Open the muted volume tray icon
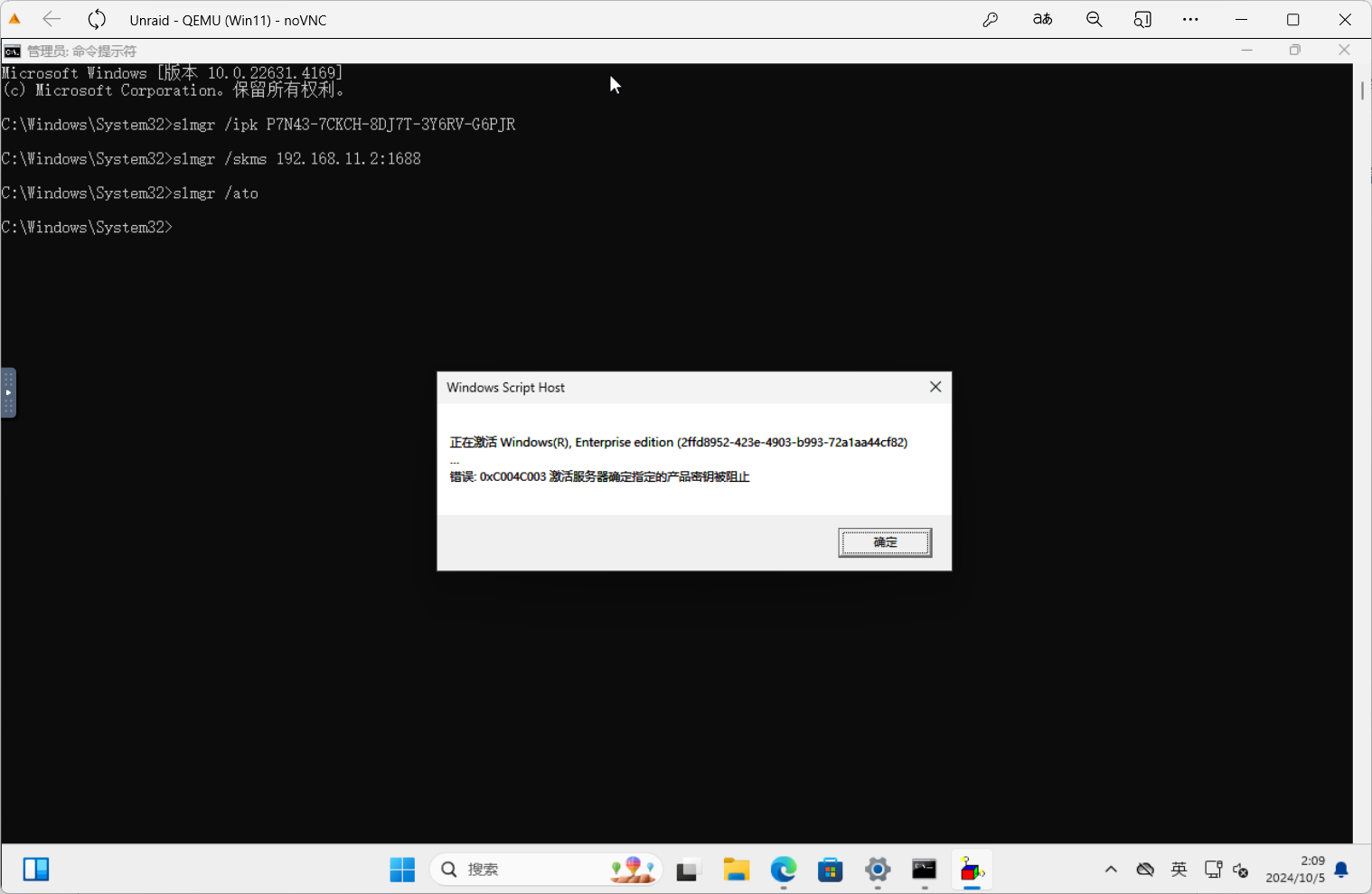This screenshot has width=1372, height=894. pos(1241,870)
